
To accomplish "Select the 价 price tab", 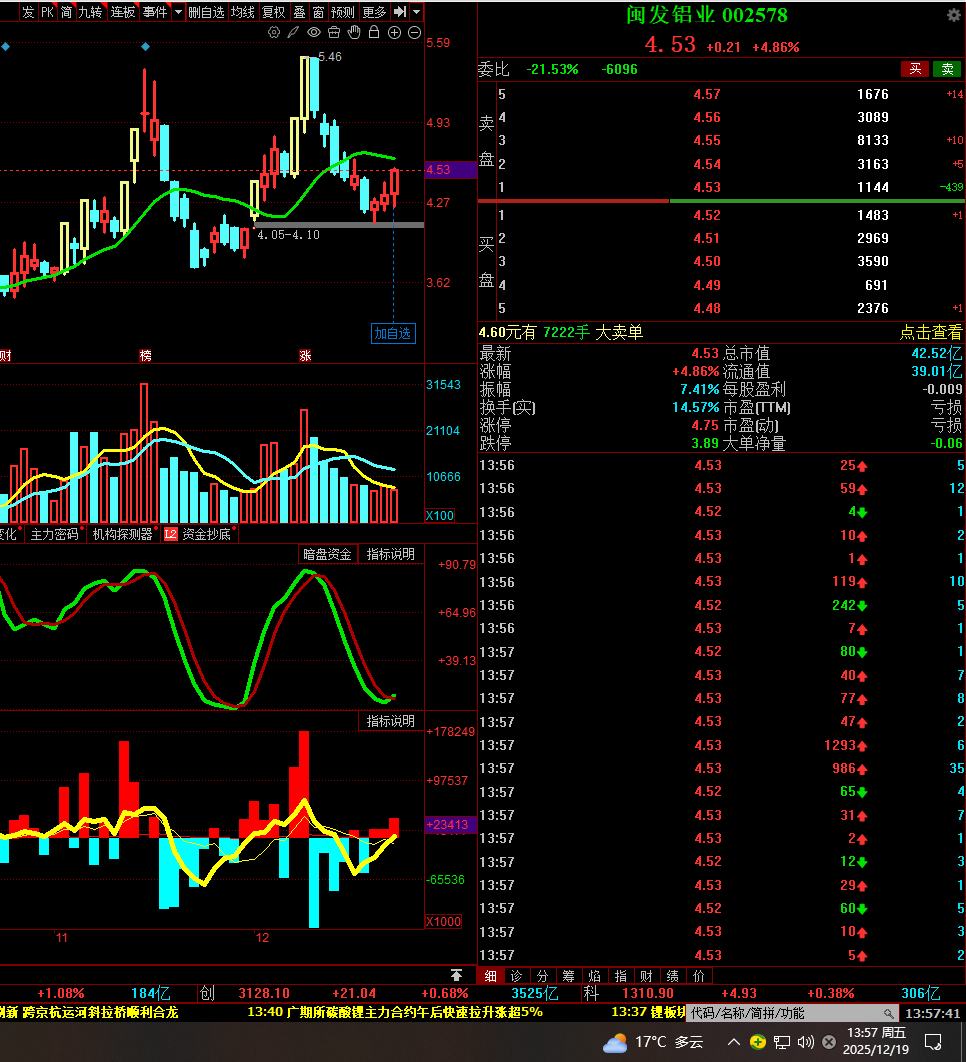I will [x=699, y=975].
